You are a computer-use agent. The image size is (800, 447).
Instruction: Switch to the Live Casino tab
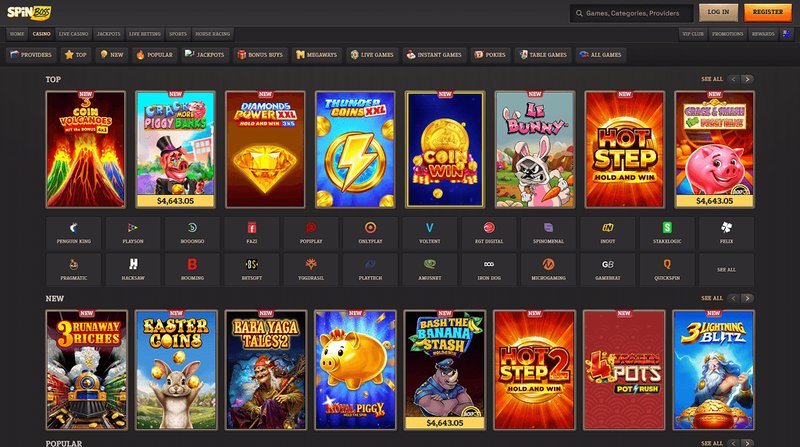(73, 34)
